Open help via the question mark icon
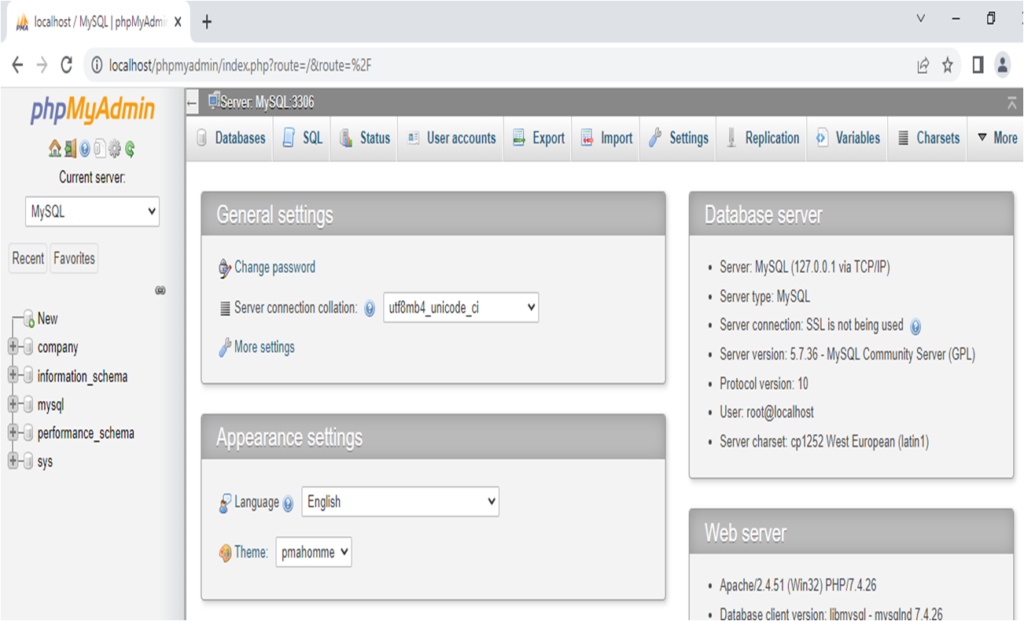Image resolution: width=1024 pixels, height=621 pixels. click(x=84, y=148)
